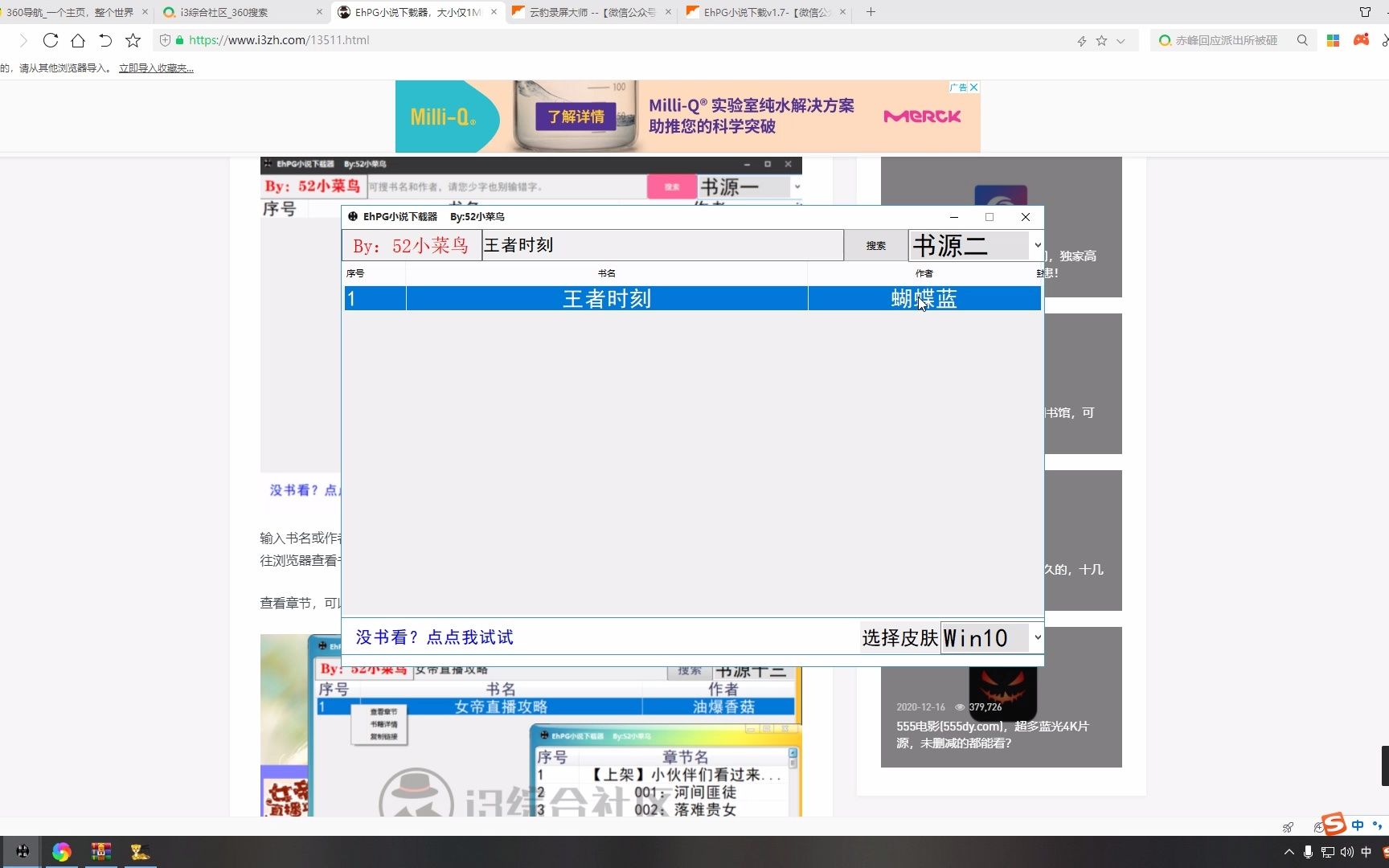Switch to EhPG小说下载v1.7 tab
The image size is (1389, 868).
click(765, 12)
